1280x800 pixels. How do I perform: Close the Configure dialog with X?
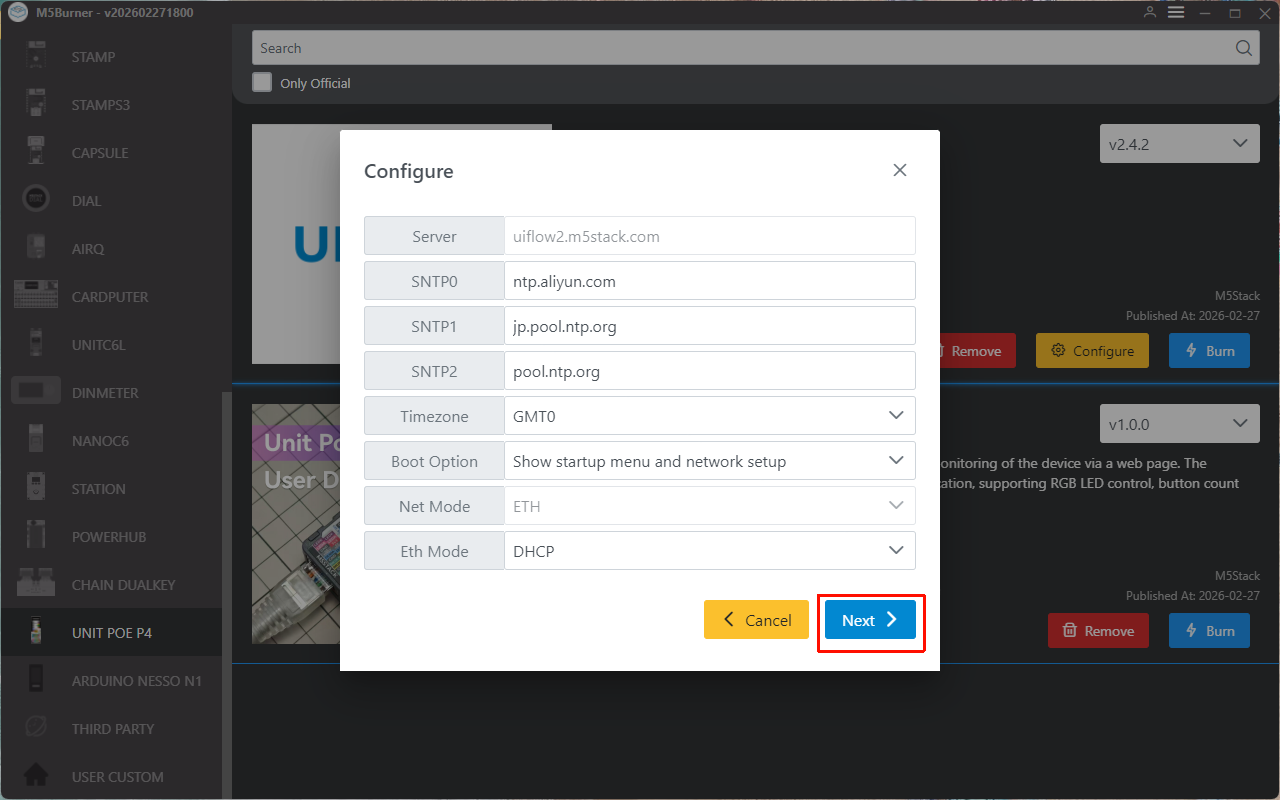pyautogui.click(x=900, y=170)
